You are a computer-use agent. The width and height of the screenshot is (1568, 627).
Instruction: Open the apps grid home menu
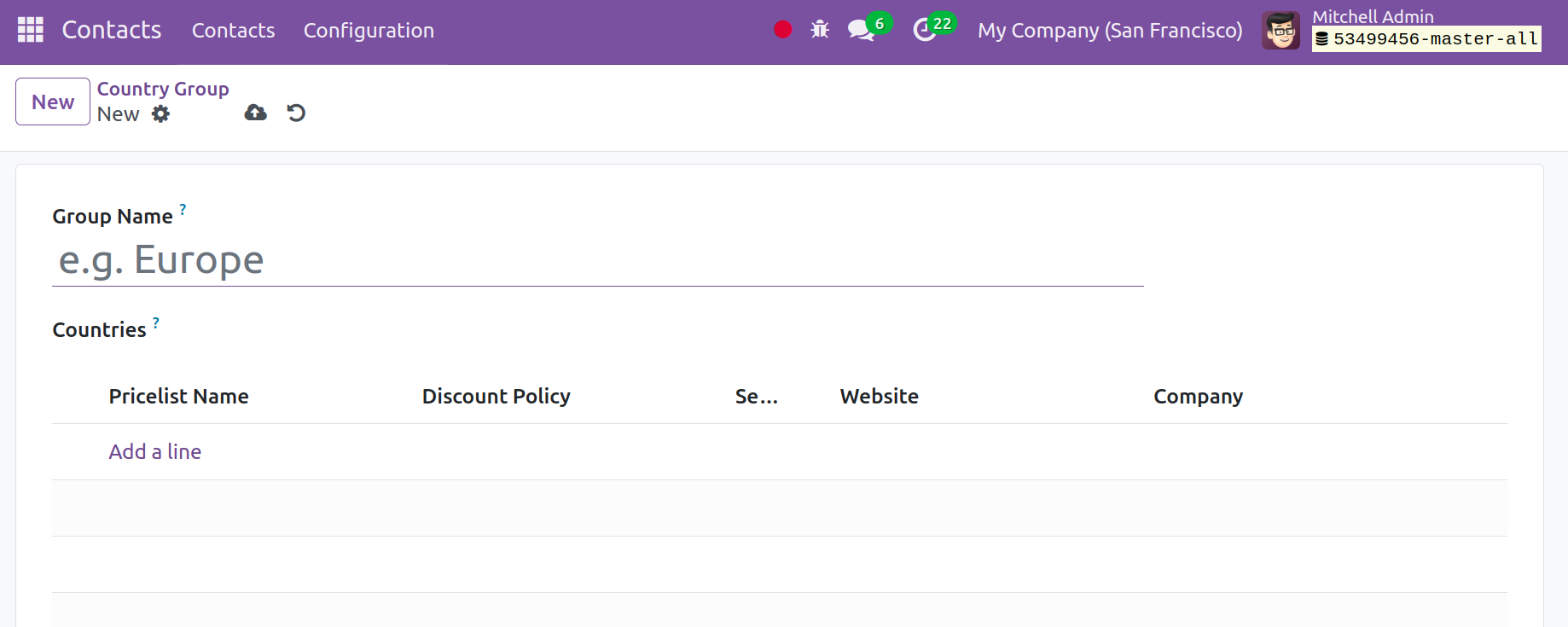(x=31, y=30)
